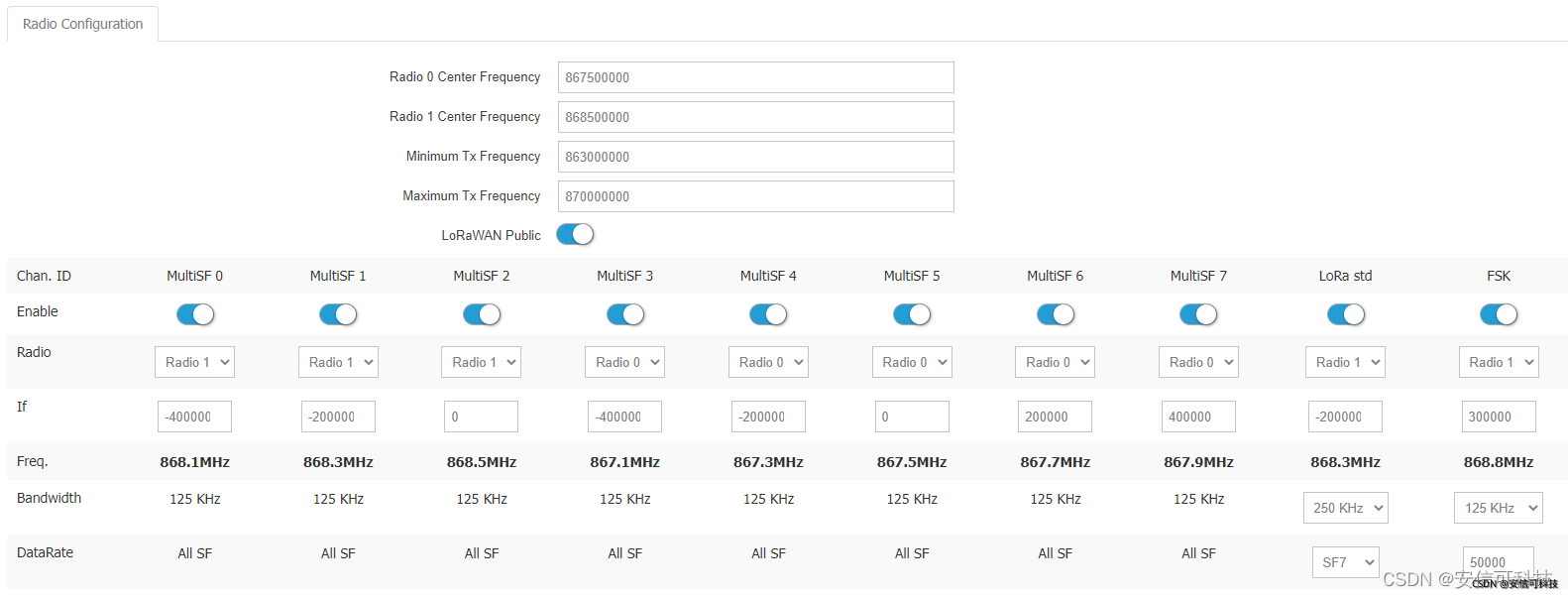The image size is (1568, 598).
Task: Click the Maximum Tx Frequency field
Action: [755, 196]
